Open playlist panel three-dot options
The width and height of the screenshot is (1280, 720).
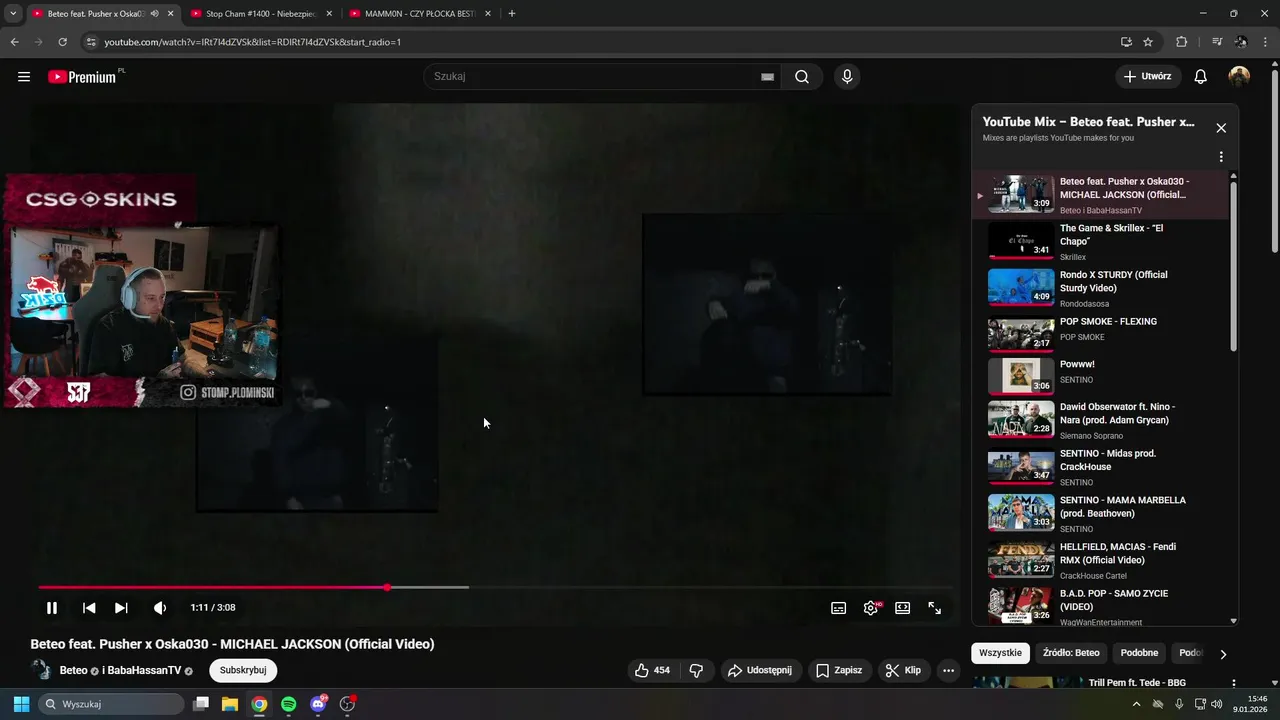pyautogui.click(x=1221, y=157)
